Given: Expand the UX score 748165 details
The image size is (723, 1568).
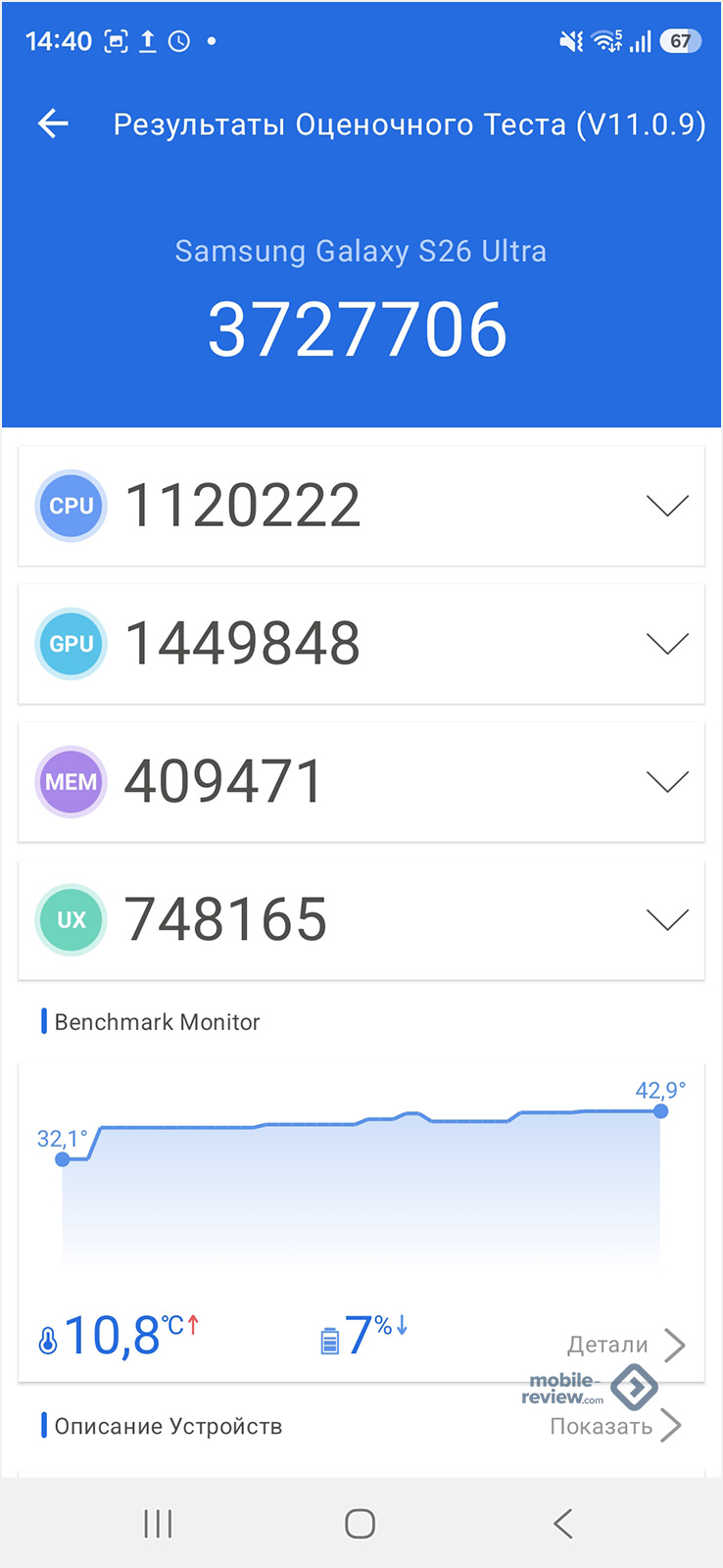Looking at the screenshot, I should (x=667, y=920).
